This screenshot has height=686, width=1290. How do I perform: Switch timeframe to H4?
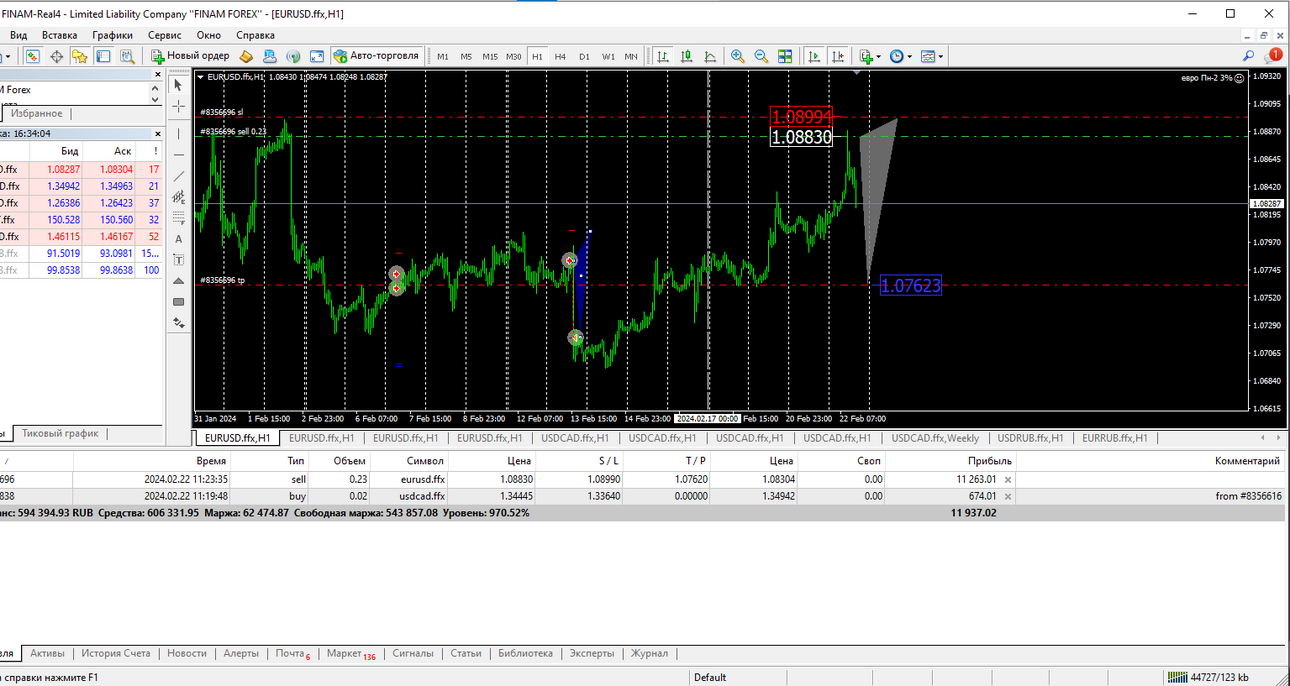(560, 57)
